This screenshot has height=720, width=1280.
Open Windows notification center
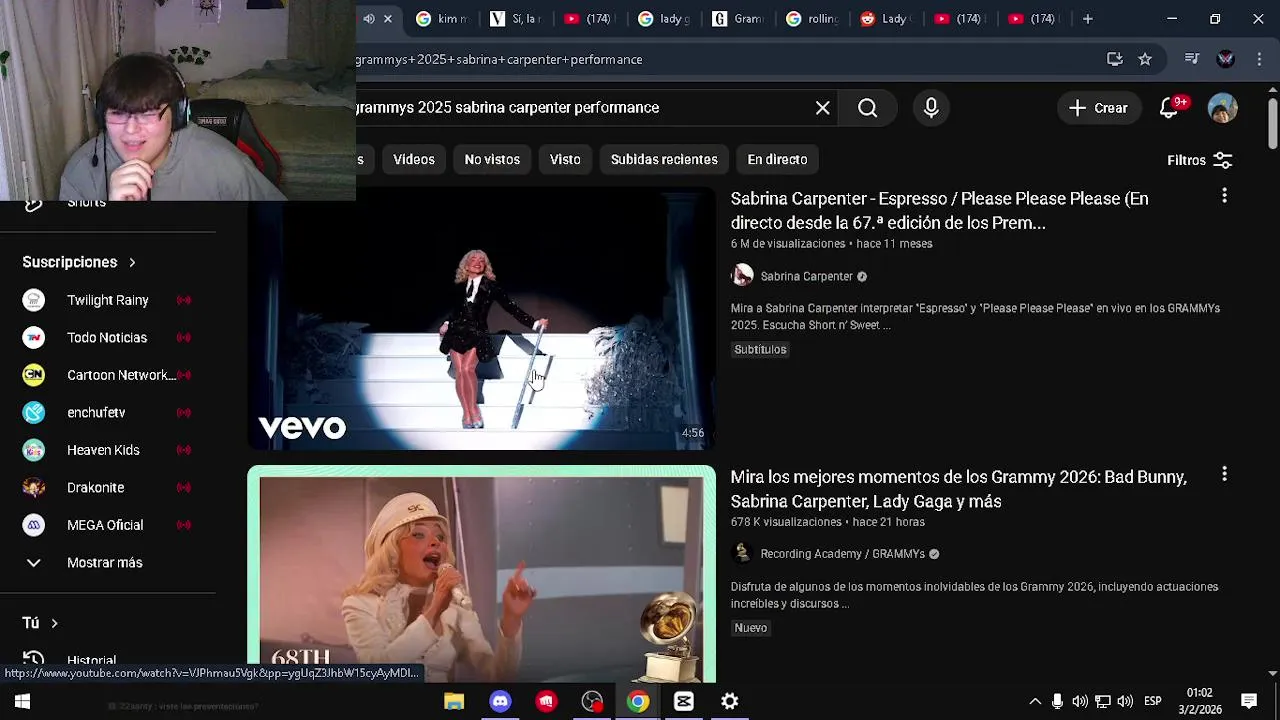(x=1249, y=701)
